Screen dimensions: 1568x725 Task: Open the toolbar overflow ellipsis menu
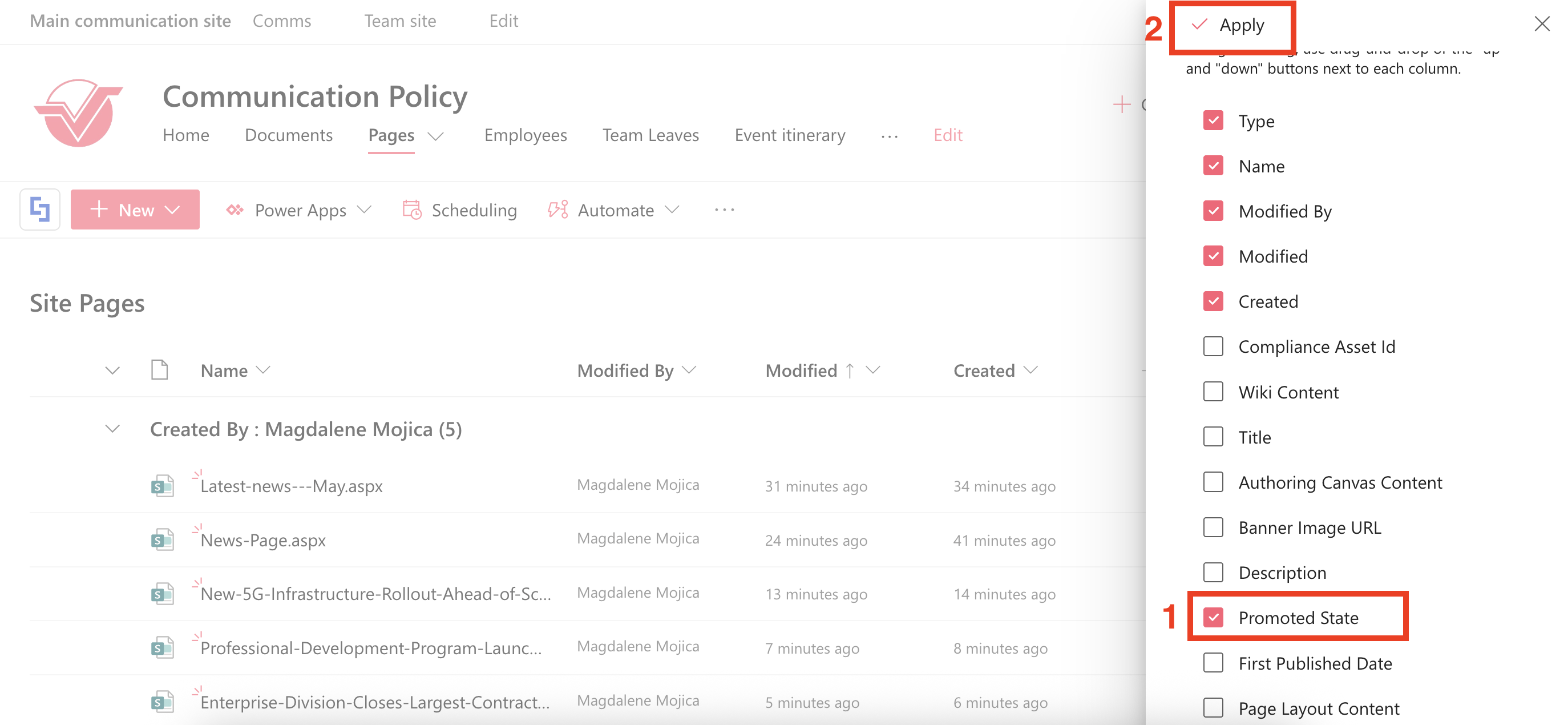click(x=724, y=210)
